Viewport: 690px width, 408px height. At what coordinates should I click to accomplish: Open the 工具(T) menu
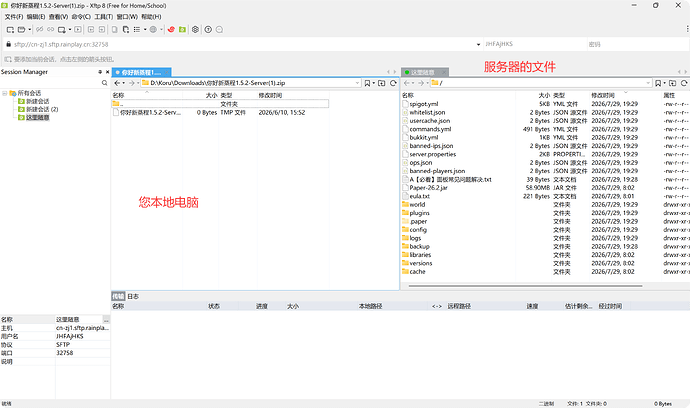103,17
